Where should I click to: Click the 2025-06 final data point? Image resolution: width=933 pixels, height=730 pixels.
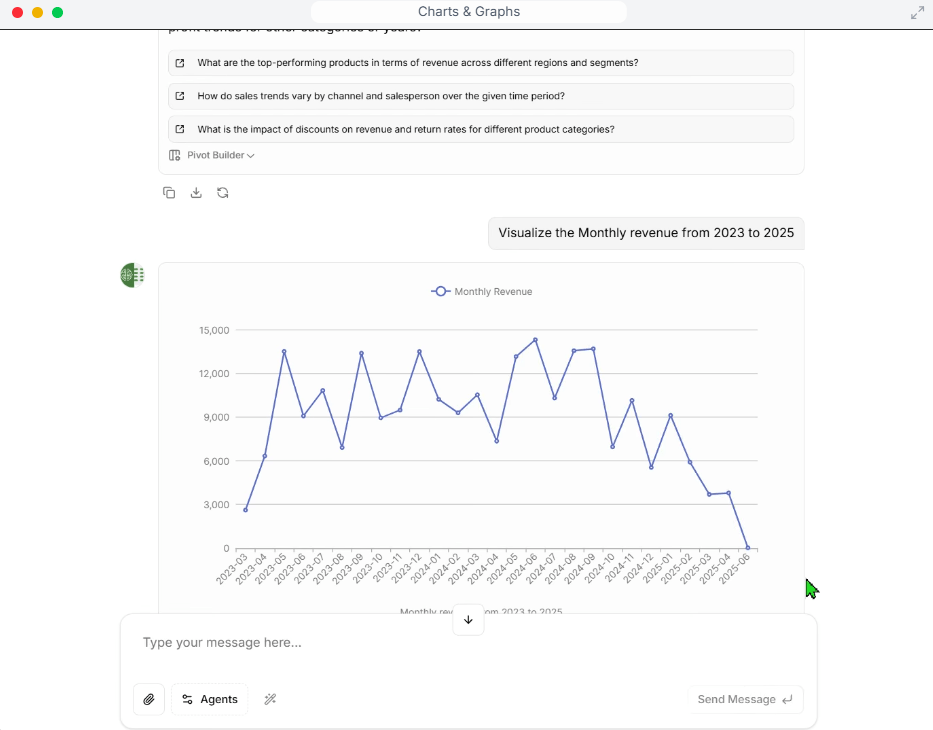click(x=748, y=547)
